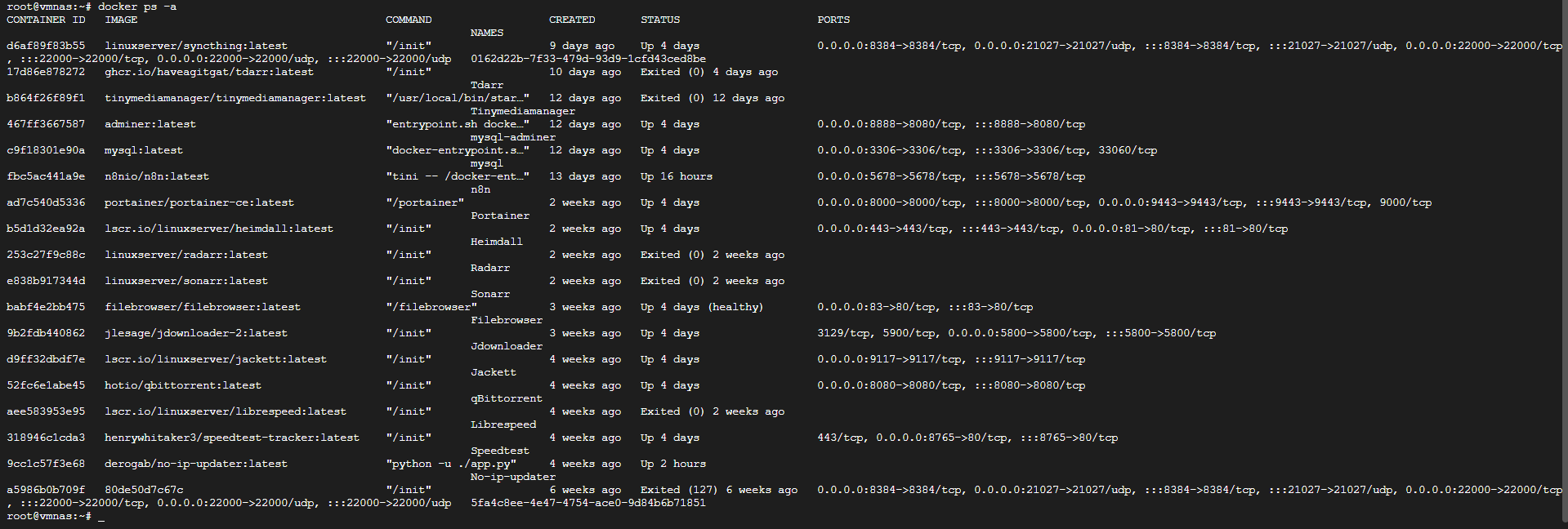This screenshot has height=529, width=1568.
Task: Click container name Jdownloader
Action: click(507, 346)
